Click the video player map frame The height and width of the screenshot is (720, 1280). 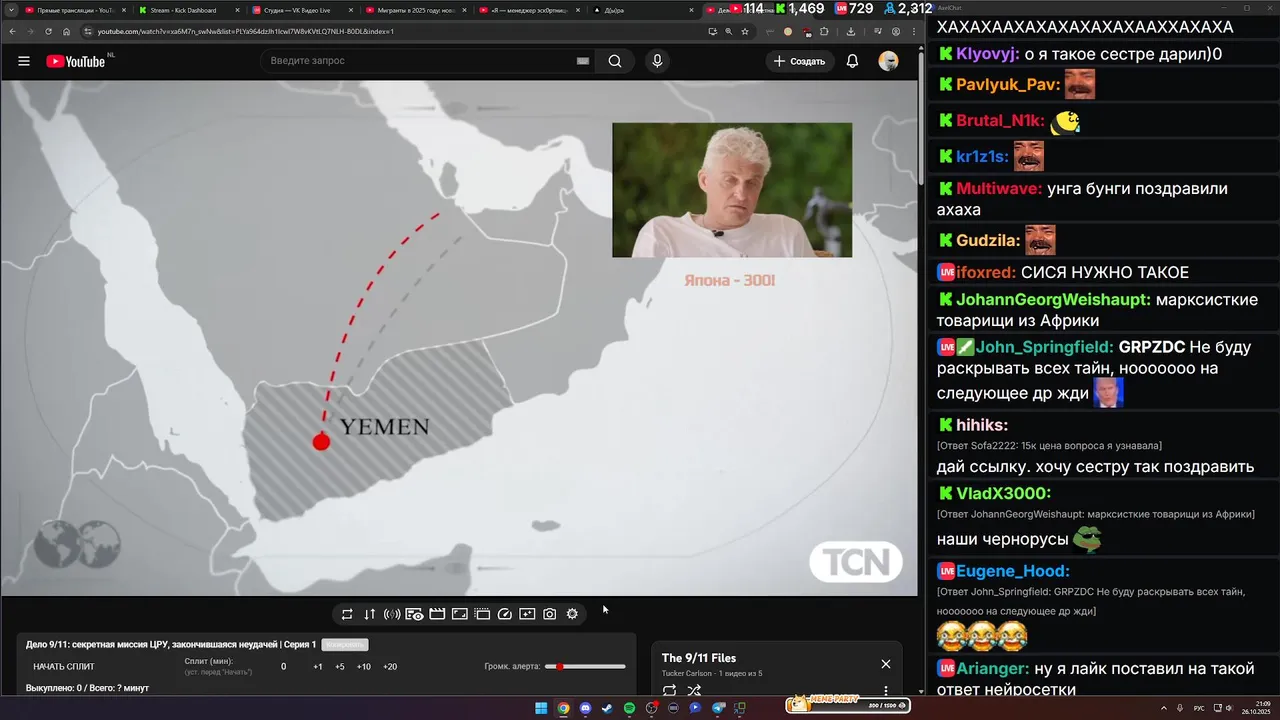[x=459, y=338]
